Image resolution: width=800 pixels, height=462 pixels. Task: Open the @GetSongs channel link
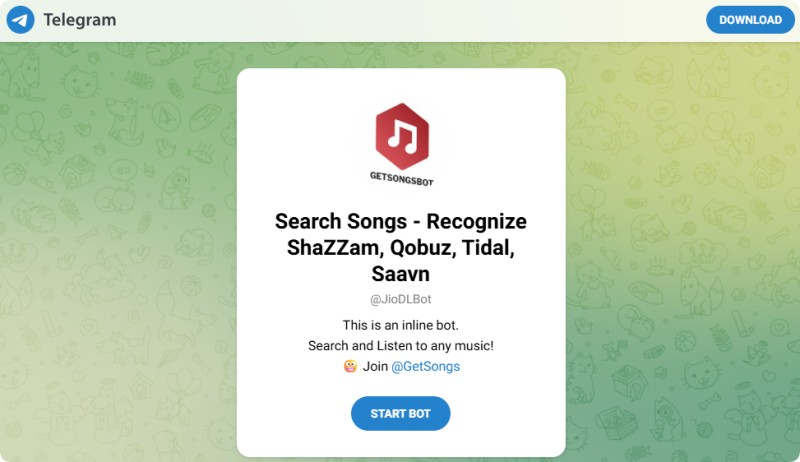click(426, 366)
